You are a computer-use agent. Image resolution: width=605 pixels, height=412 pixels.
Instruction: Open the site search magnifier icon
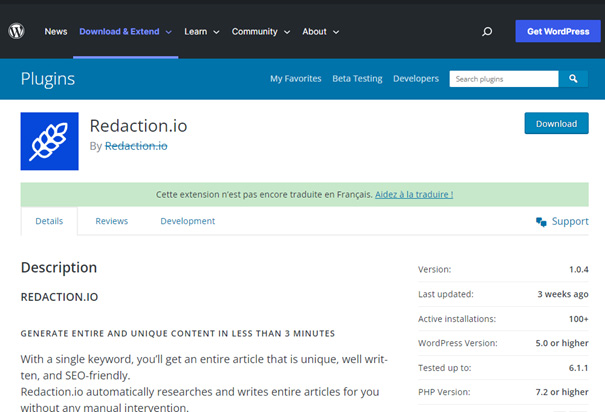(x=487, y=32)
